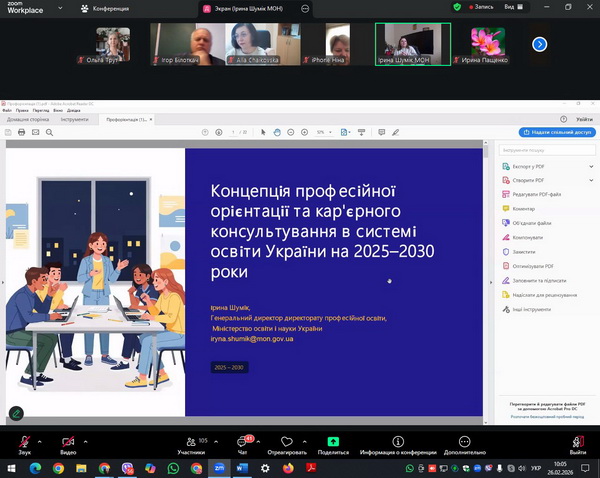Open the Участники participants panel
Screen dimensions: 600x478
tap(190, 441)
